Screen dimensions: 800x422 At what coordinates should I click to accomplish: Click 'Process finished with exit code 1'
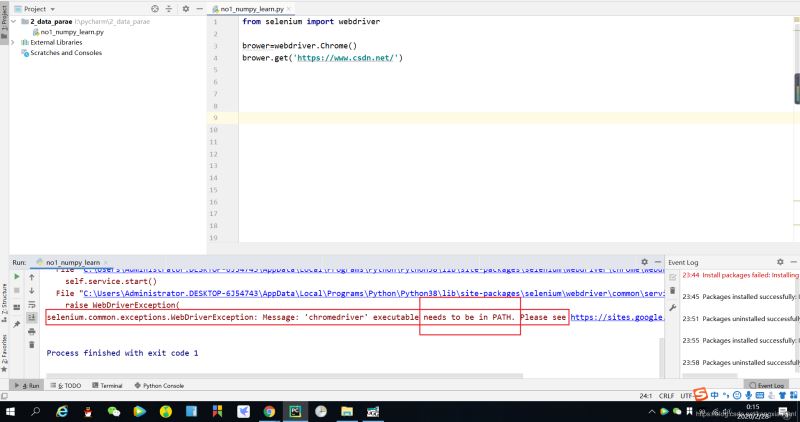point(122,353)
